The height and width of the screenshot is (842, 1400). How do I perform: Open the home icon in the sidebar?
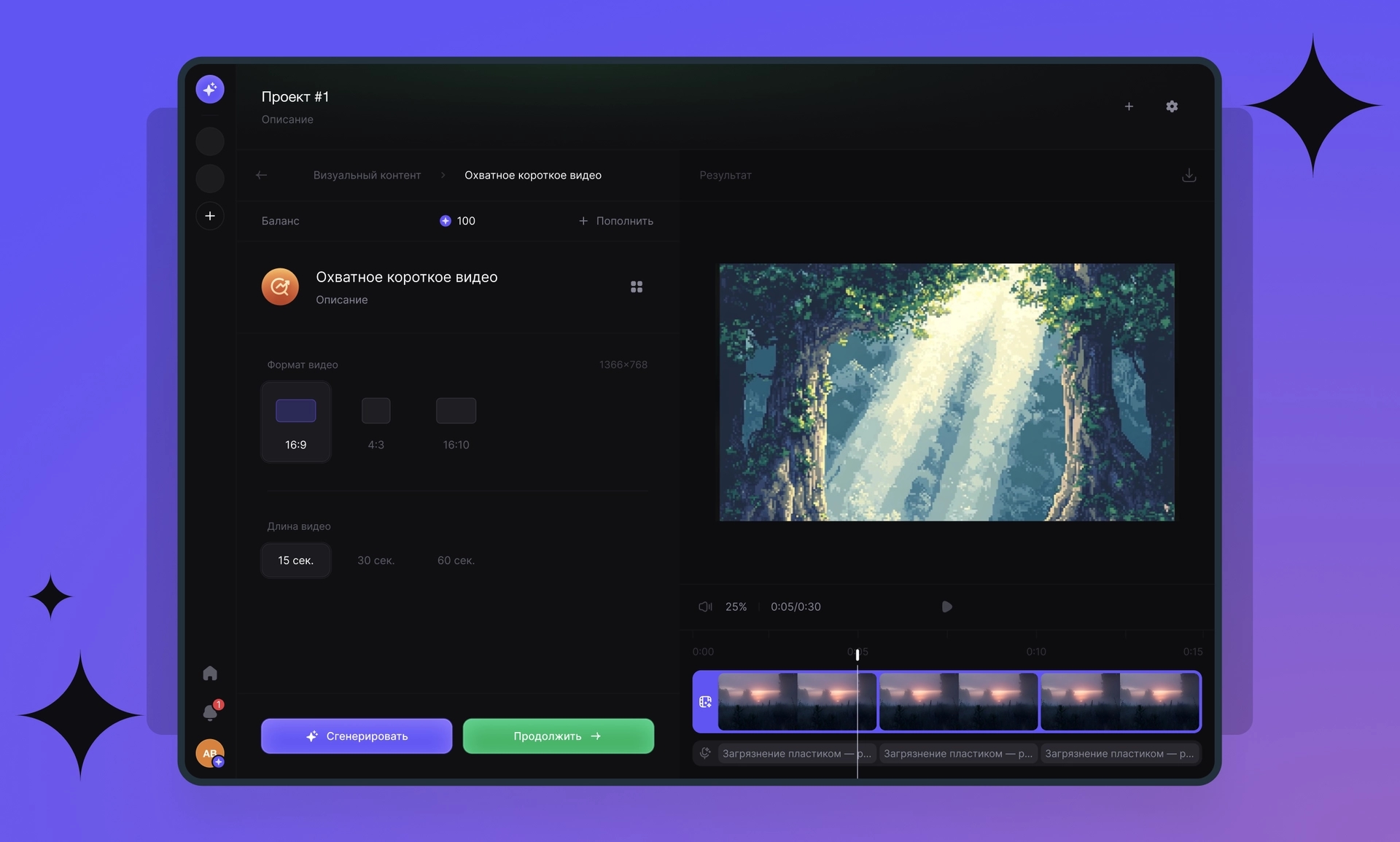point(210,673)
